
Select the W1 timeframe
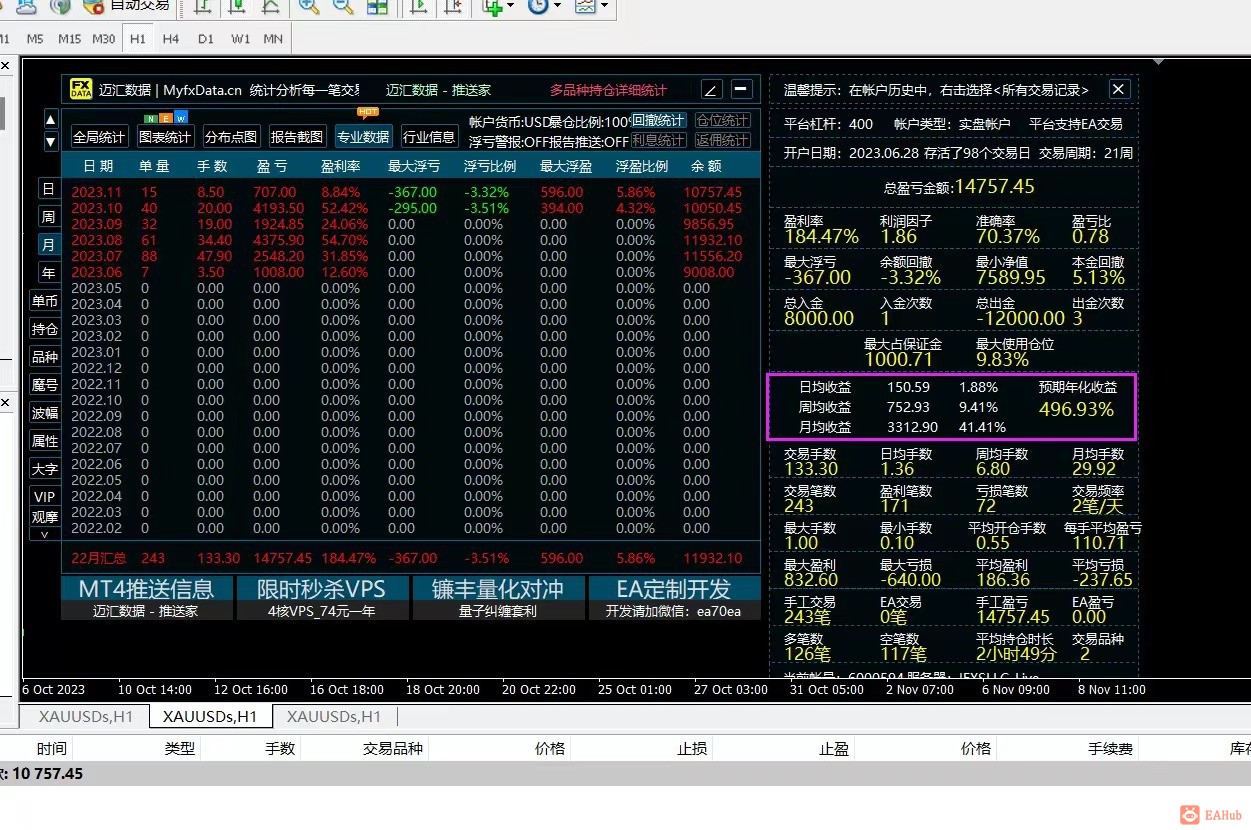pos(240,39)
